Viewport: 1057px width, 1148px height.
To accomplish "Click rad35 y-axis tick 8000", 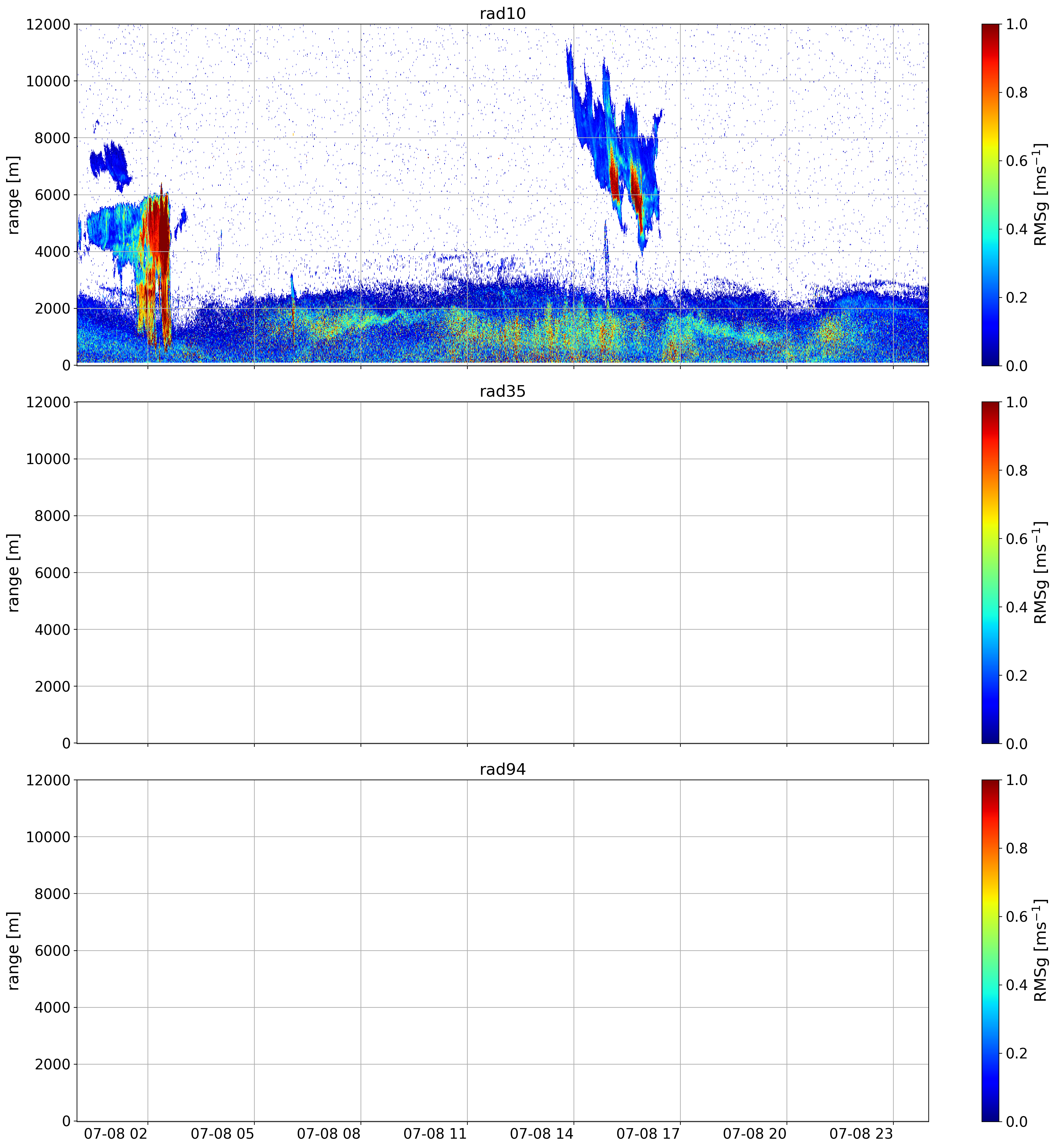I will coord(53,516).
